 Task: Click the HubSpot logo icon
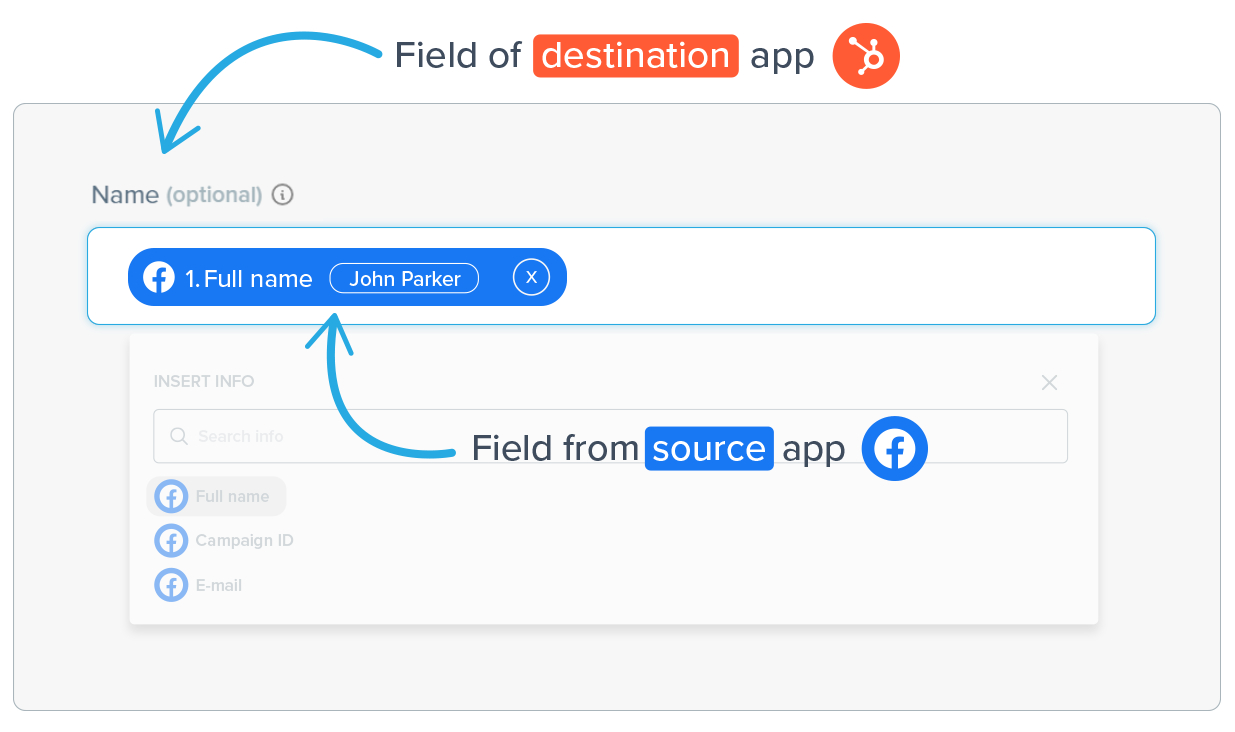pos(866,56)
